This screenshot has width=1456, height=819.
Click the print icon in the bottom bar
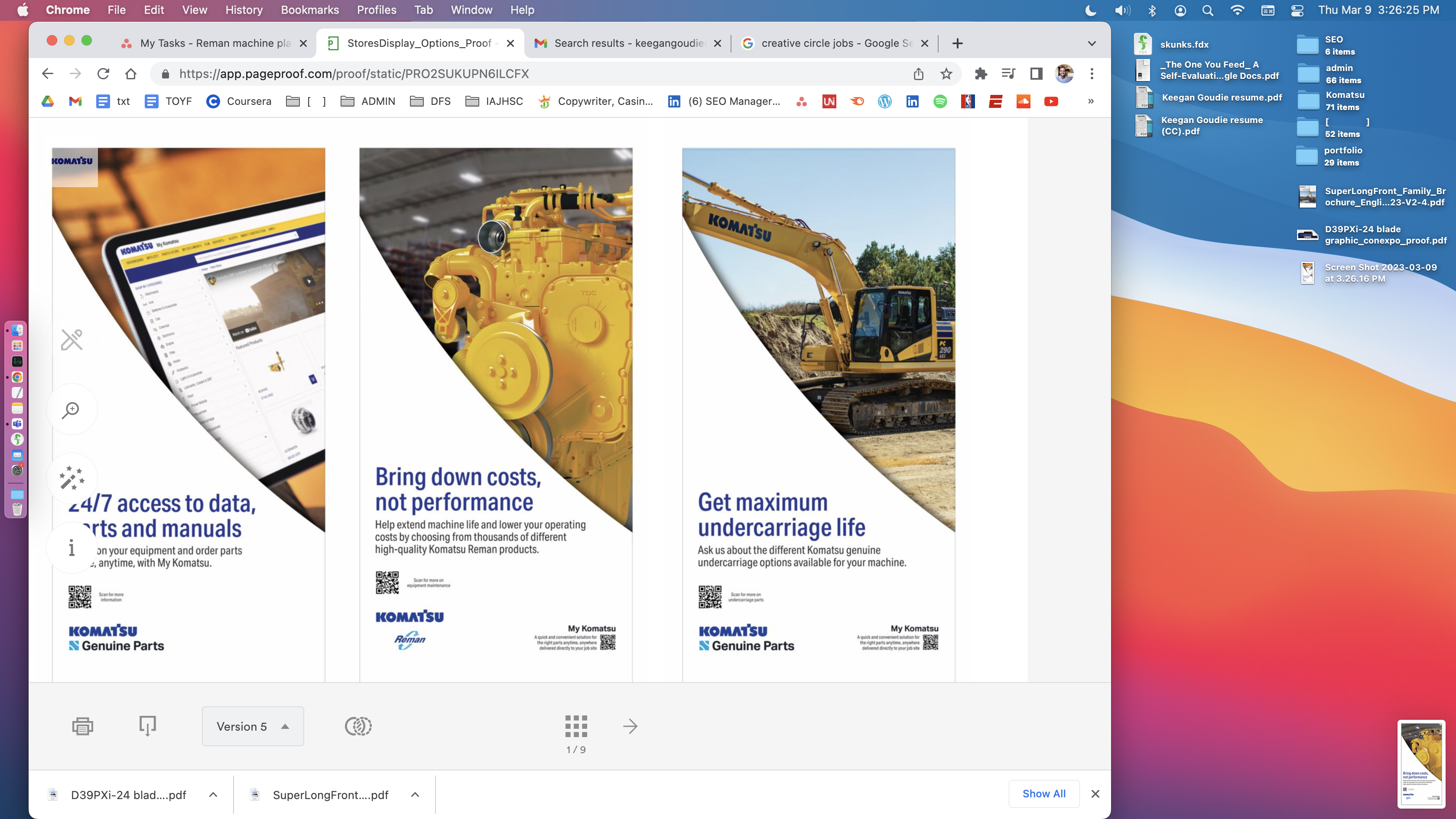(82, 726)
